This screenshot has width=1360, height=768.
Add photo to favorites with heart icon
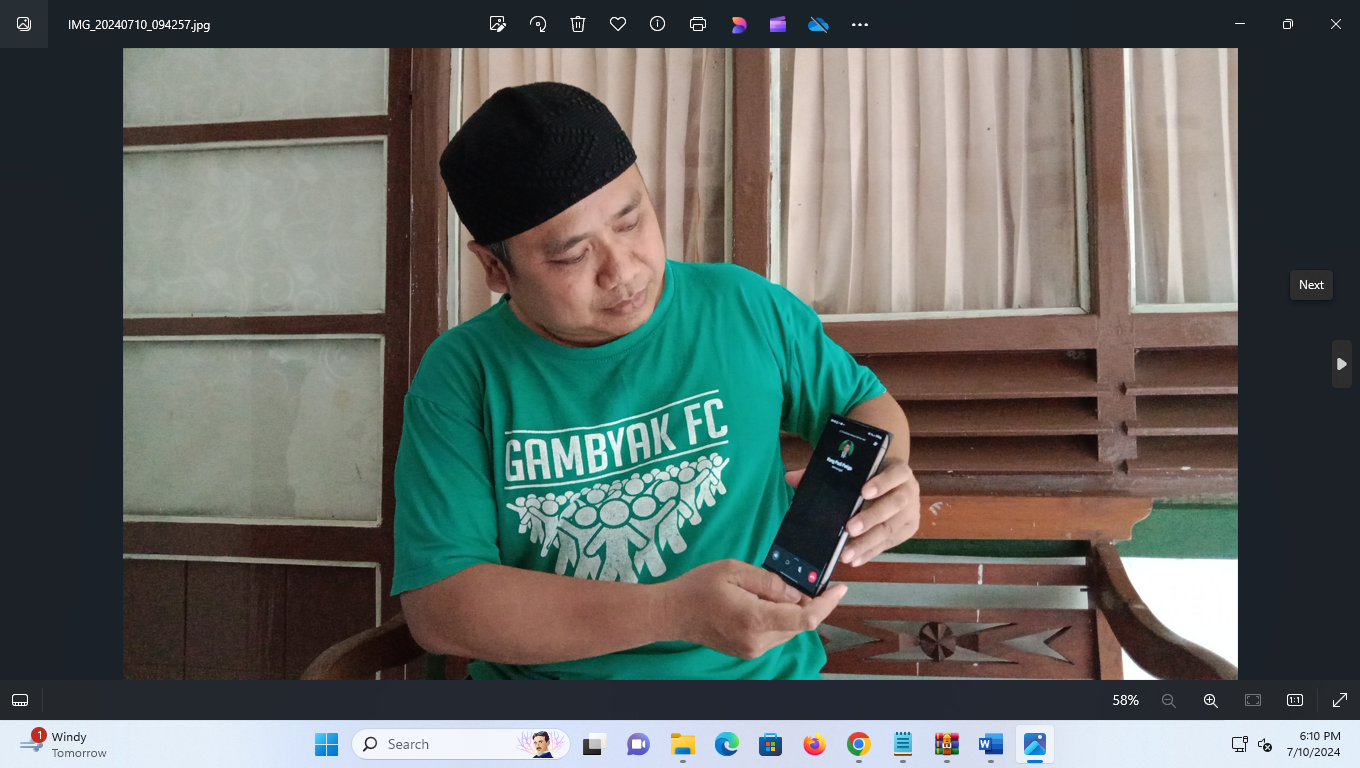(x=618, y=24)
